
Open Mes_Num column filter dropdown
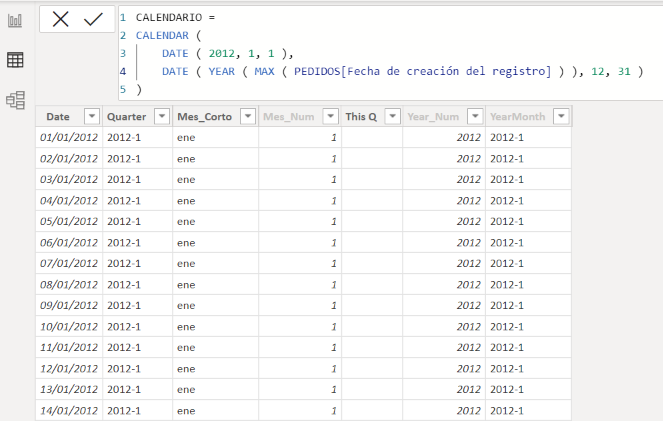(x=331, y=116)
